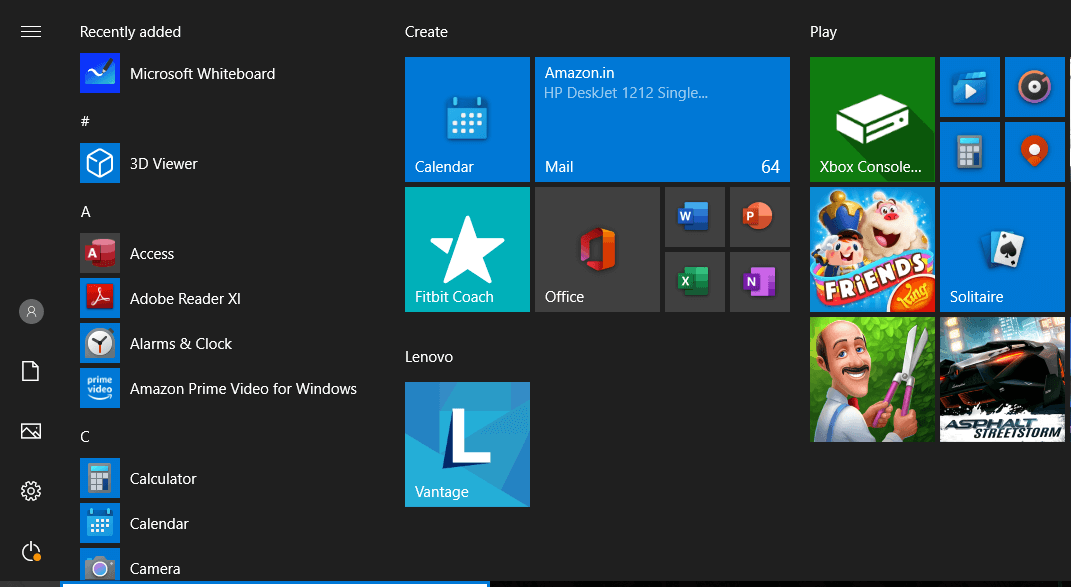Launch Excel from the Office tile group

click(694, 281)
